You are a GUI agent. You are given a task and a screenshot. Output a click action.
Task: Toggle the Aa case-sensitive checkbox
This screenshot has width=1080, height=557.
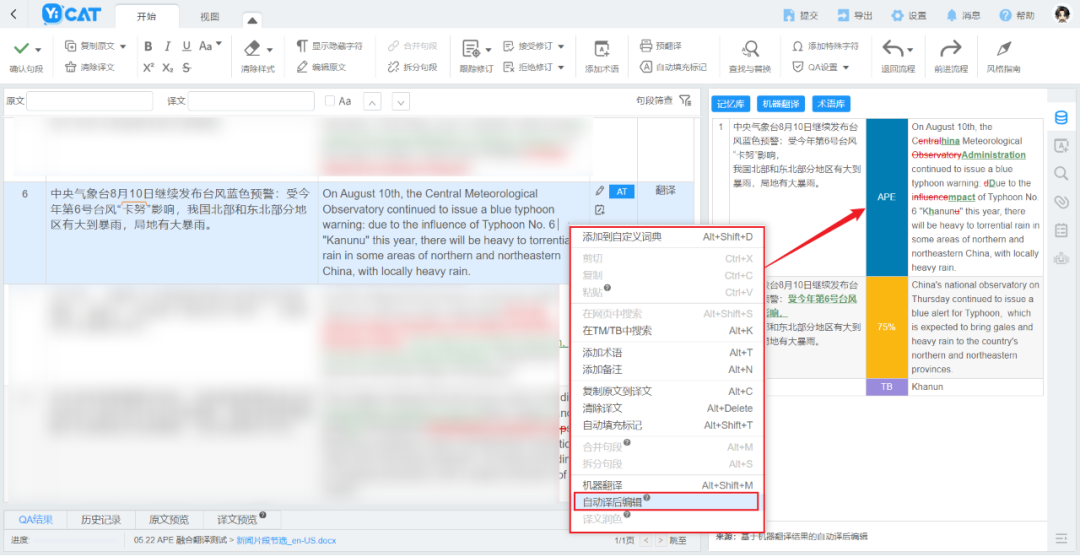coord(330,101)
